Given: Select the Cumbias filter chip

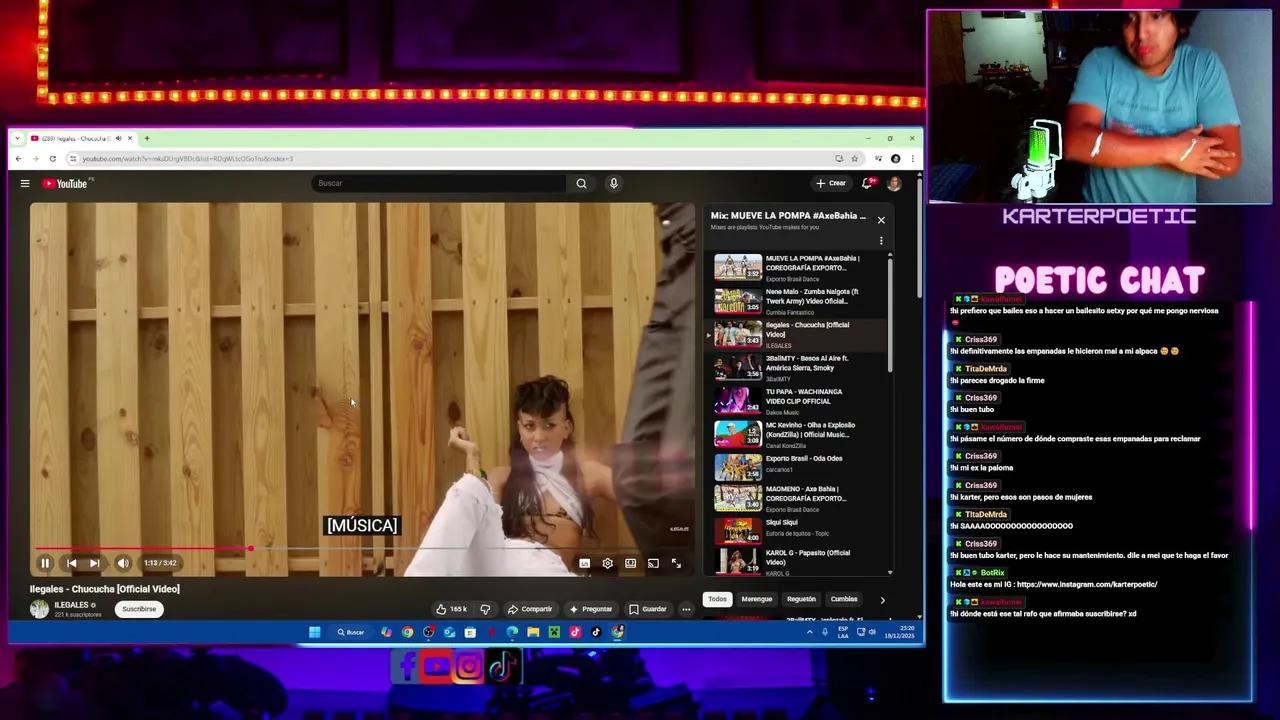Looking at the screenshot, I should pyautogui.click(x=844, y=599).
